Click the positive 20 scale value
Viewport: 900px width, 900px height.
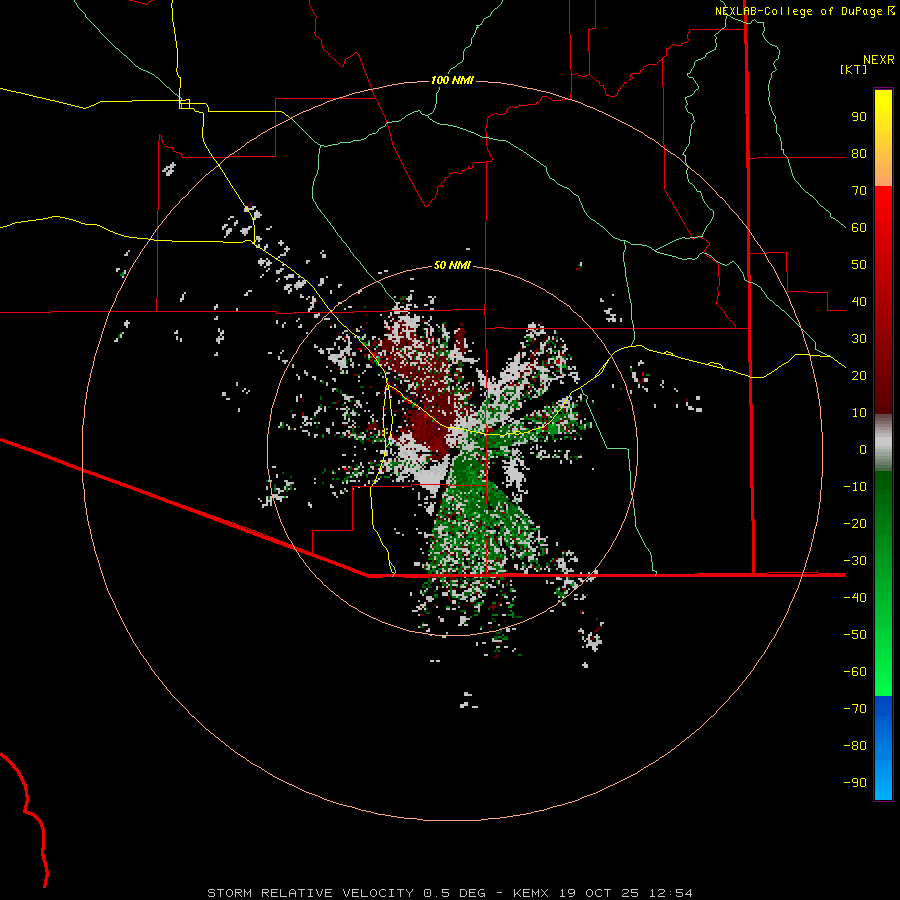tap(859, 375)
